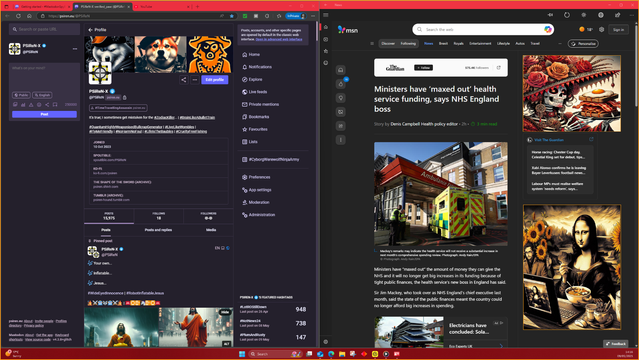Open the News app hamburger menu
Image resolution: width=639 pixels, height=360 pixels.
coord(326,15)
